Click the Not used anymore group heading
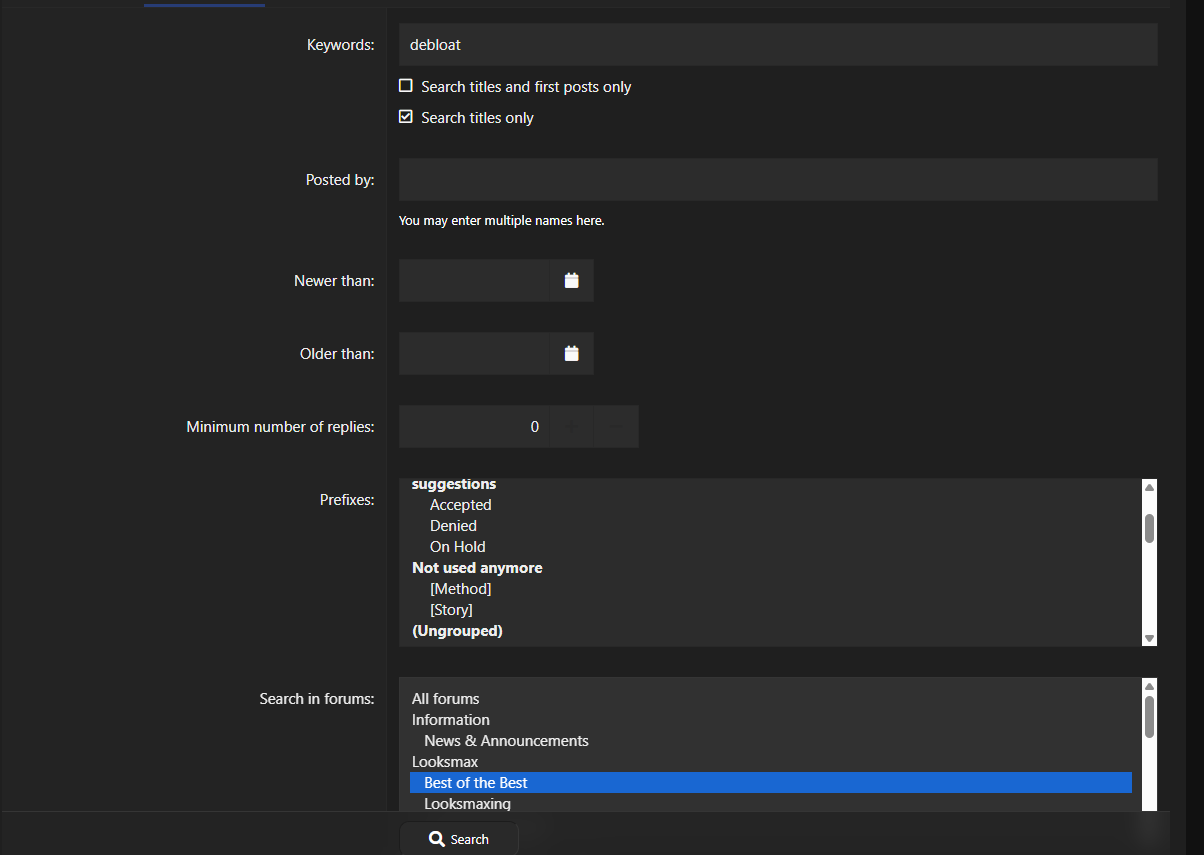 click(477, 568)
